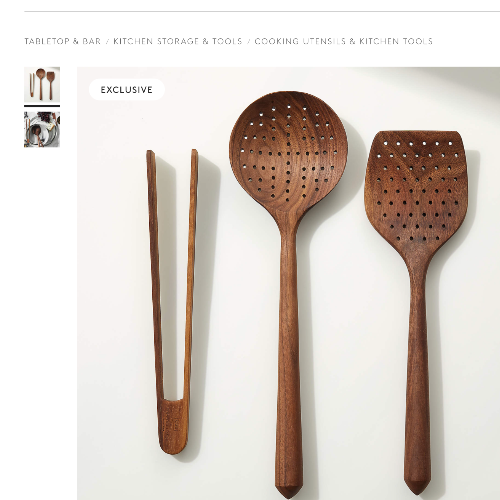Click the Exclusive badge on product image
Screen dimensions: 500x500
click(127, 90)
